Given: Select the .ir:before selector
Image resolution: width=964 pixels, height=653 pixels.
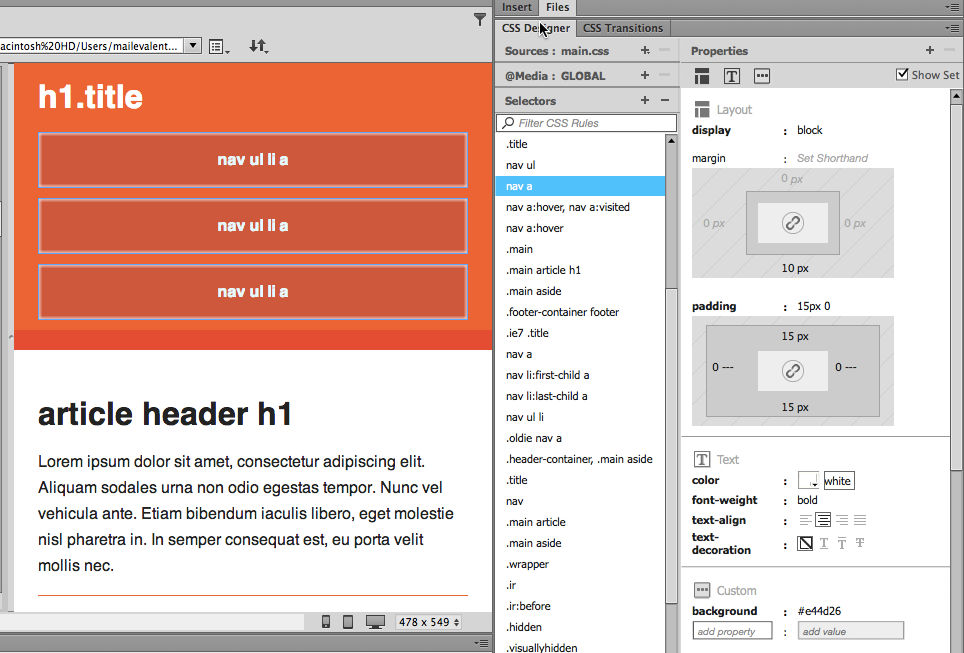Looking at the screenshot, I should click(580, 606).
